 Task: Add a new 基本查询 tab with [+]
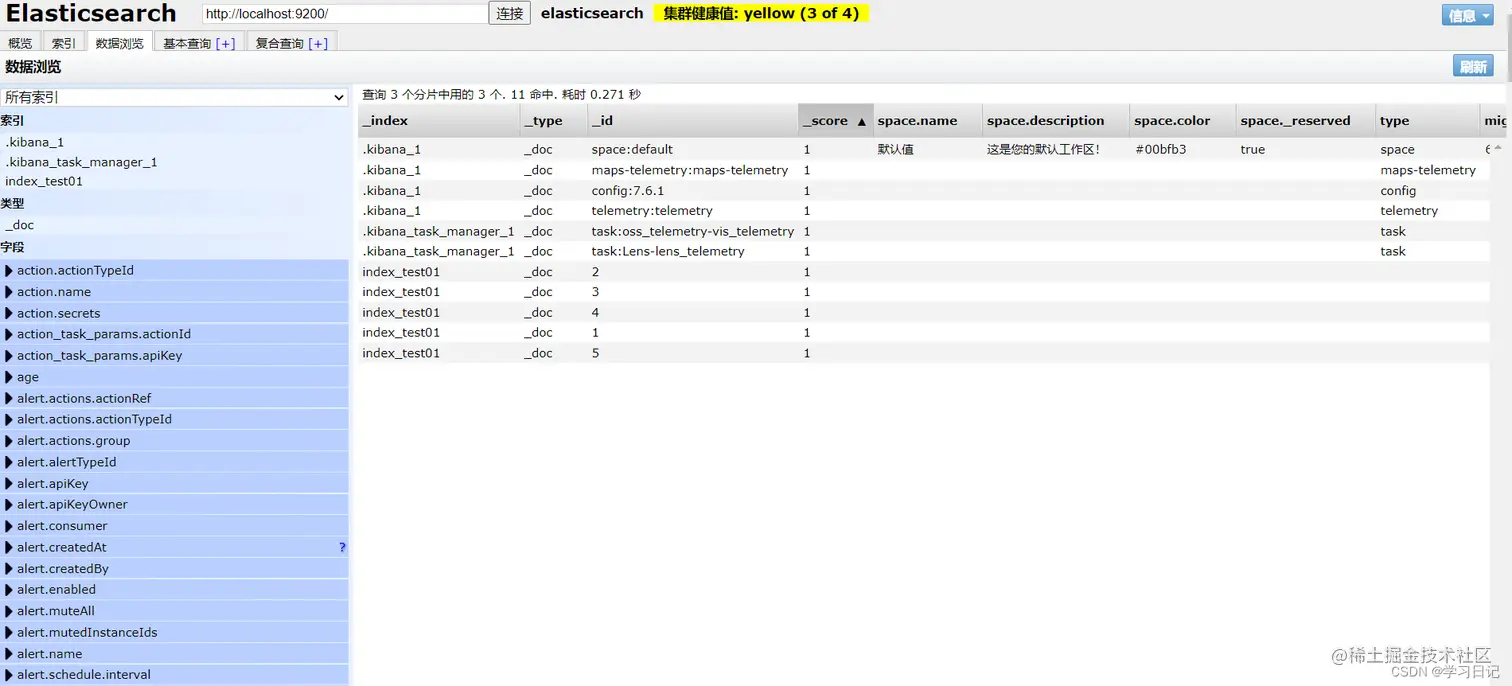(225, 43)
